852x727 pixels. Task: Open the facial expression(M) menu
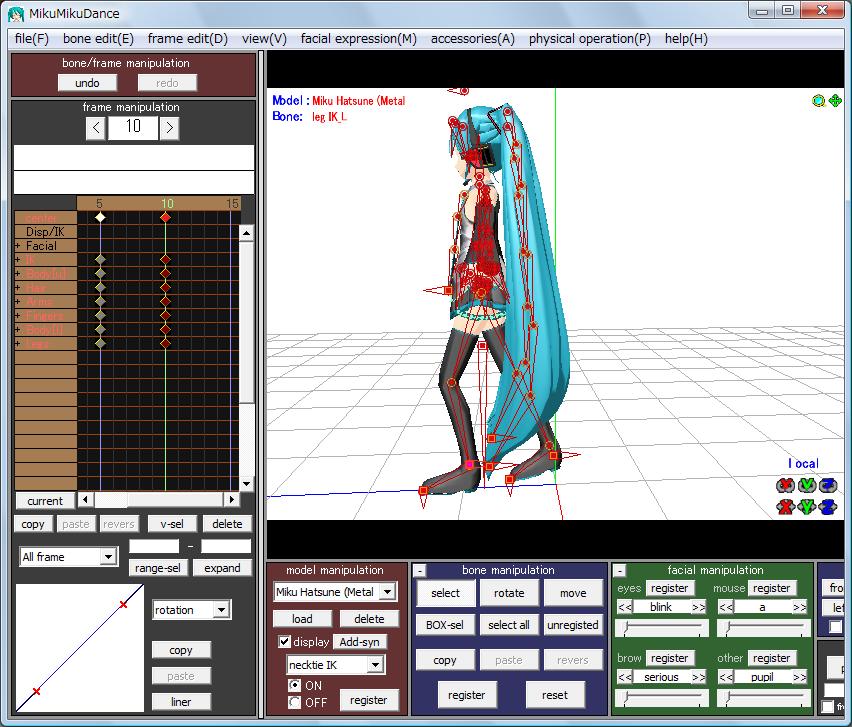[359, 39]
